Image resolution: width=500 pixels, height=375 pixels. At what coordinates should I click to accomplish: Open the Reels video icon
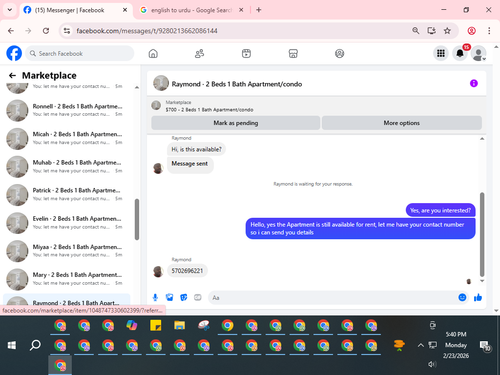click(x=246, y=53)
